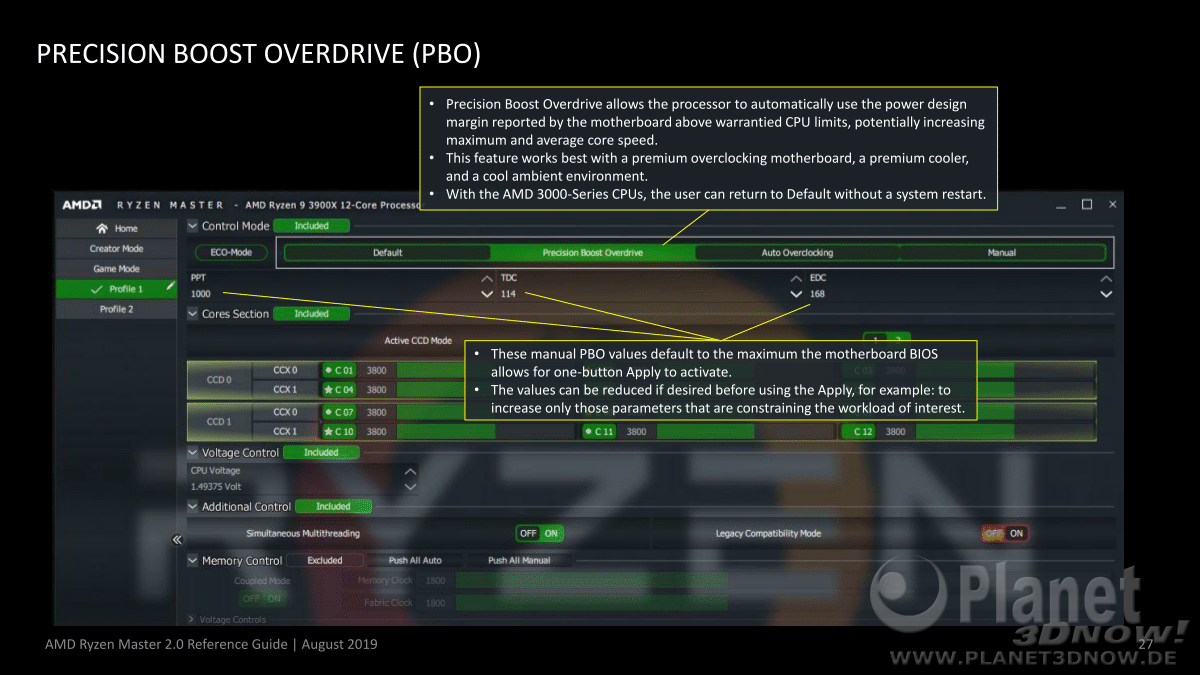Decrease CPU Voltage with down arrow
Viewport: 1200px width, 675px height.
(409, 486)
